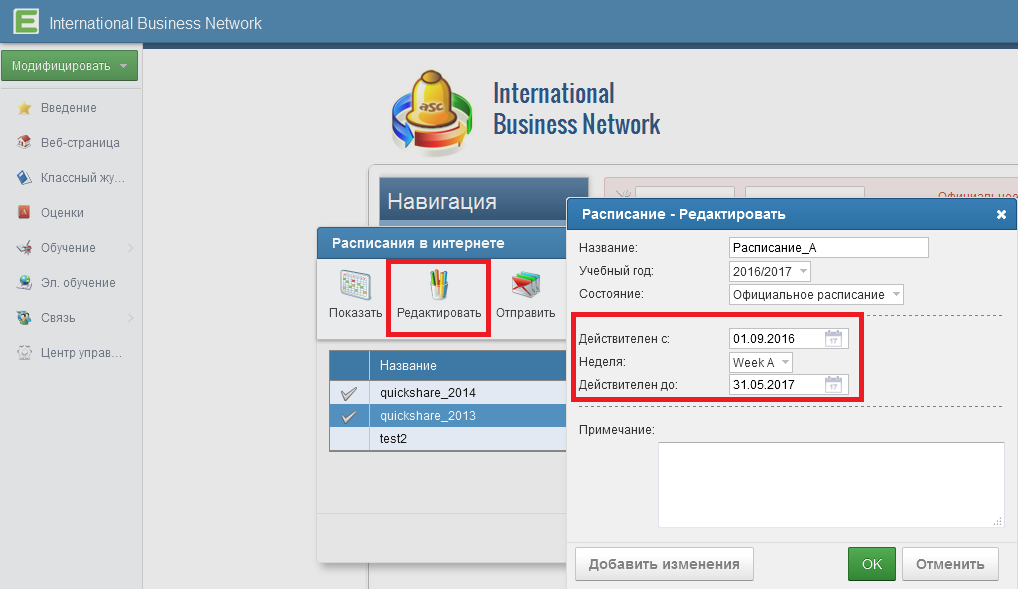This screenshot has width=1018, height=589.
Task: Click the Отменить button
Action: 950,564
